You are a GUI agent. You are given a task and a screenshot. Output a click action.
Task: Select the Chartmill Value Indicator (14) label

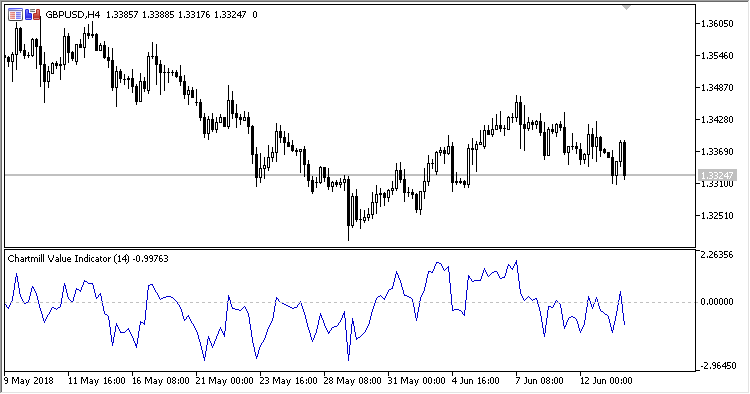point(68,259)
